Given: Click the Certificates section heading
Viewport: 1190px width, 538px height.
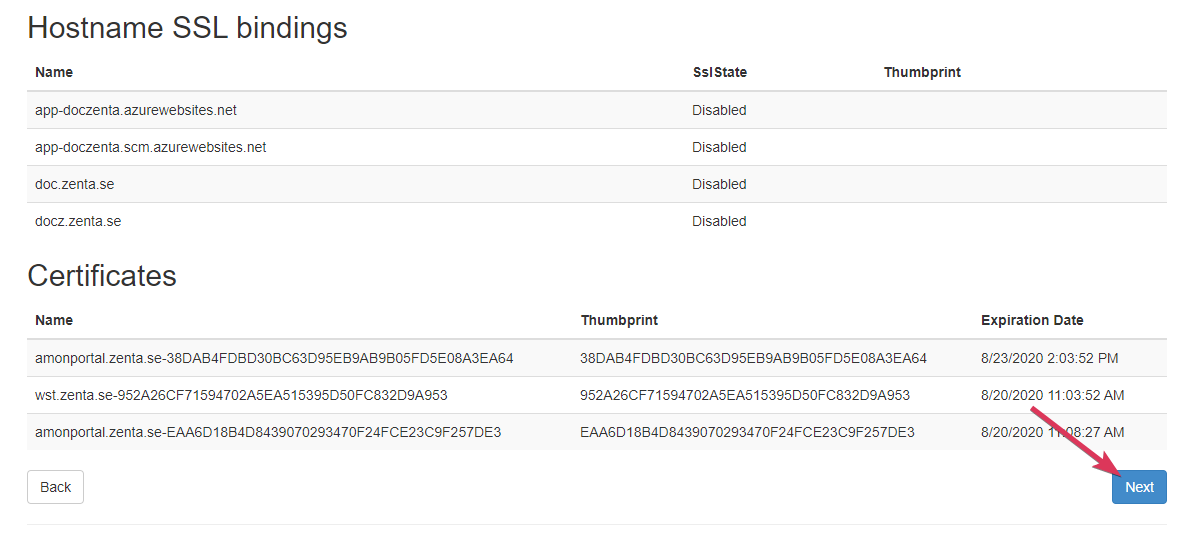Looking at the screenshot, I should [102, 276].
